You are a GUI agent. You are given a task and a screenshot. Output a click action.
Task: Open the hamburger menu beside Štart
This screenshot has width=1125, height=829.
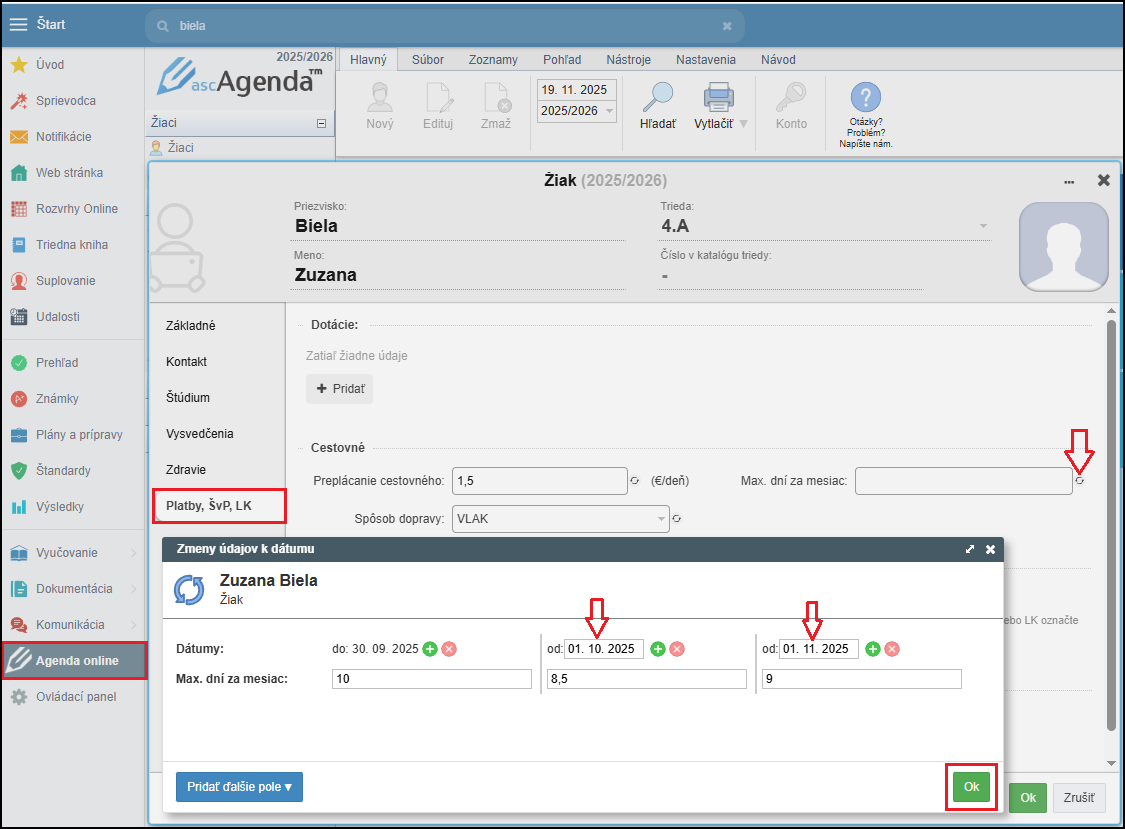[x=18, y=25]
